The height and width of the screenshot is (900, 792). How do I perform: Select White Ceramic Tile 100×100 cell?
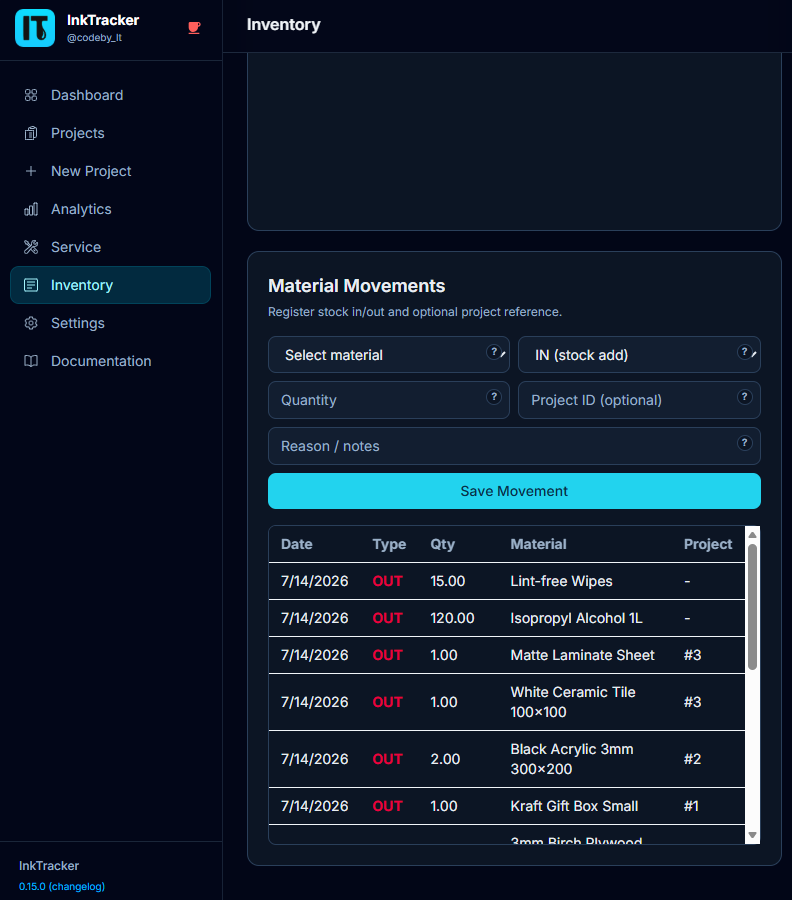[573, 702]
